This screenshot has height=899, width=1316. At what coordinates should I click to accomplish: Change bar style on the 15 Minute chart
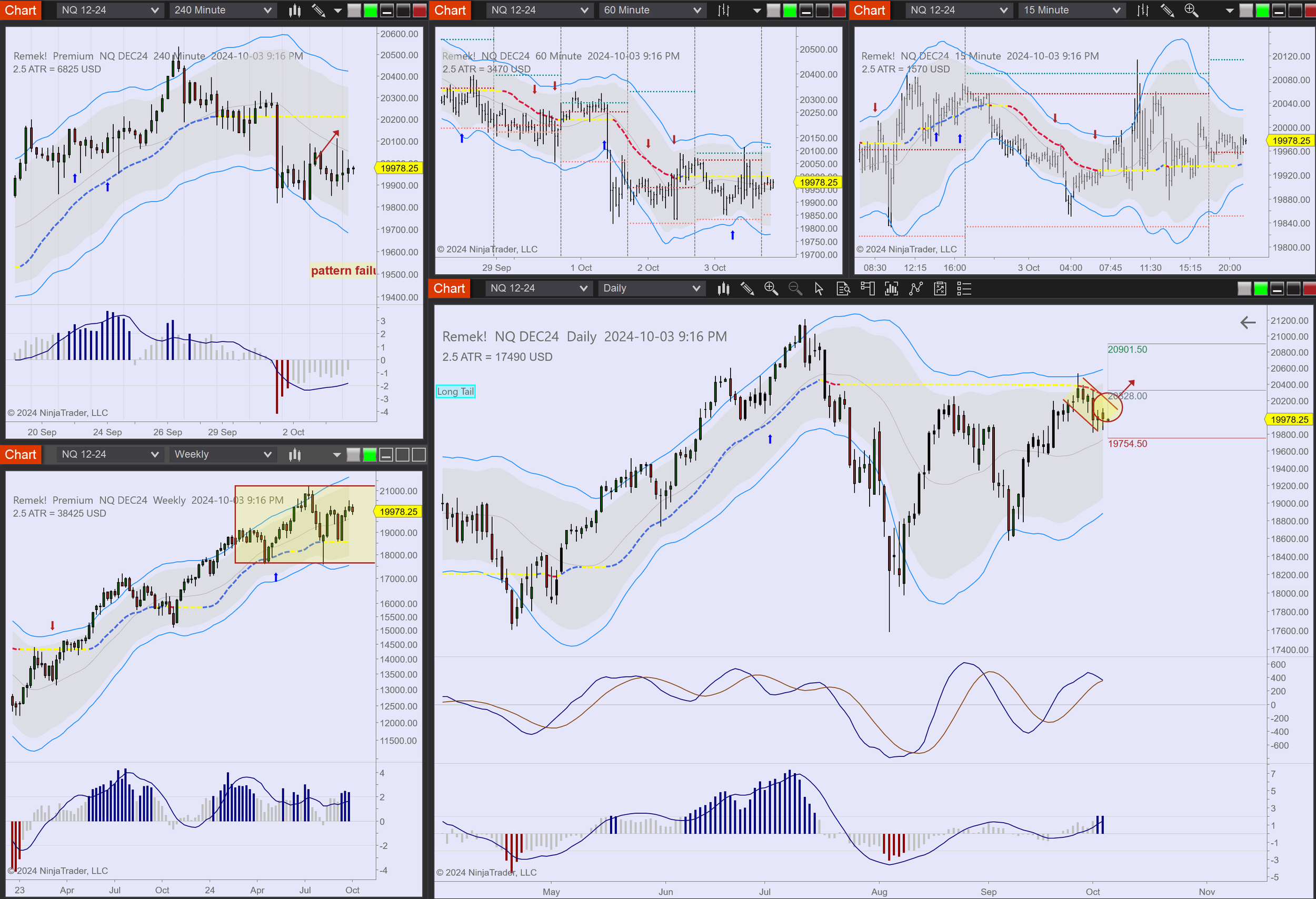(x=1143, y=10)
